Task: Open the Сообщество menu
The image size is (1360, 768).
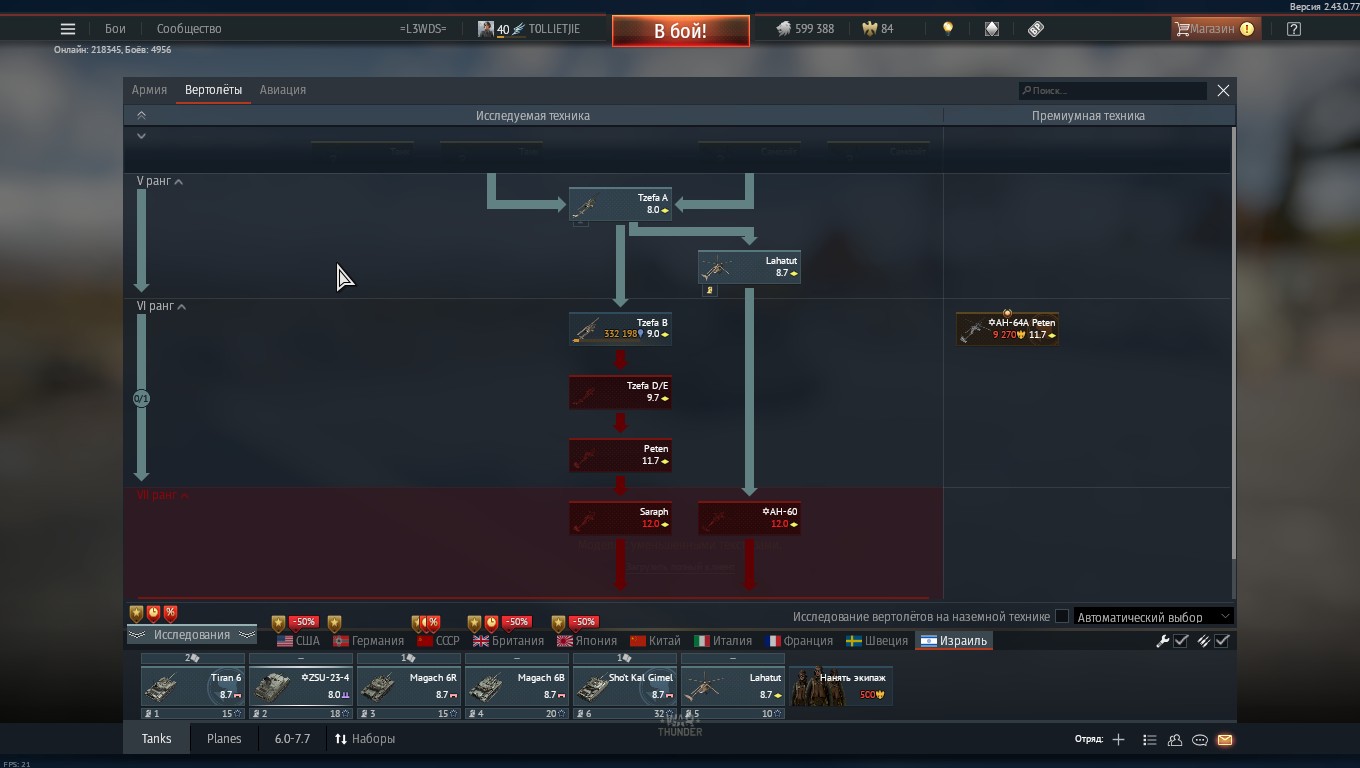Action: 189,29
